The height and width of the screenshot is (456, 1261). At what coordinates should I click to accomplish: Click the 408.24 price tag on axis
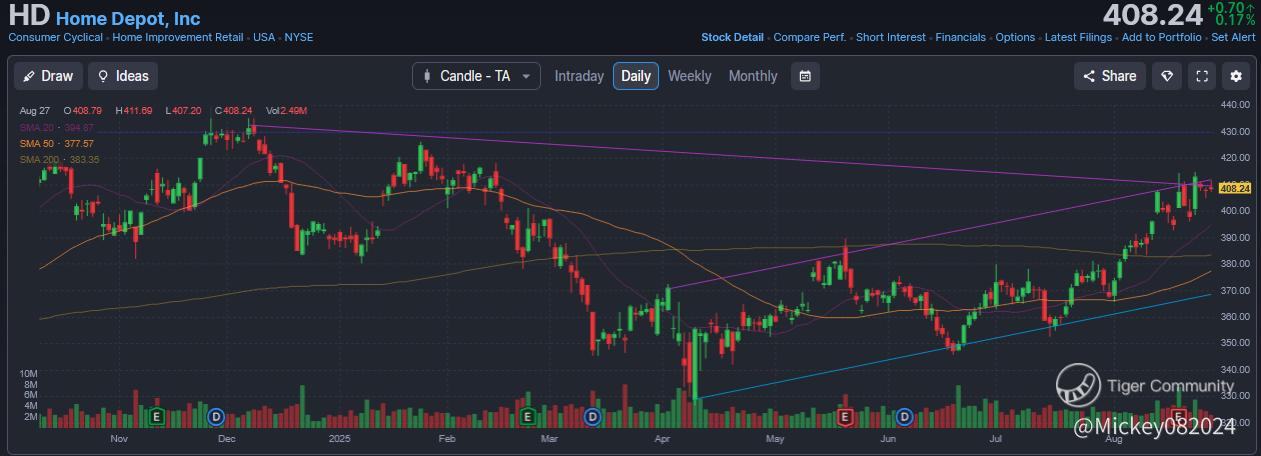[1236, 188]
